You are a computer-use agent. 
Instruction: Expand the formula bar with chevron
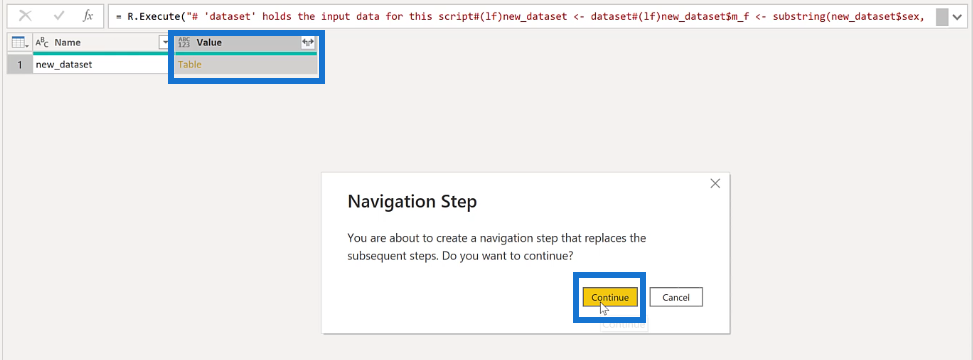point(957,17)
